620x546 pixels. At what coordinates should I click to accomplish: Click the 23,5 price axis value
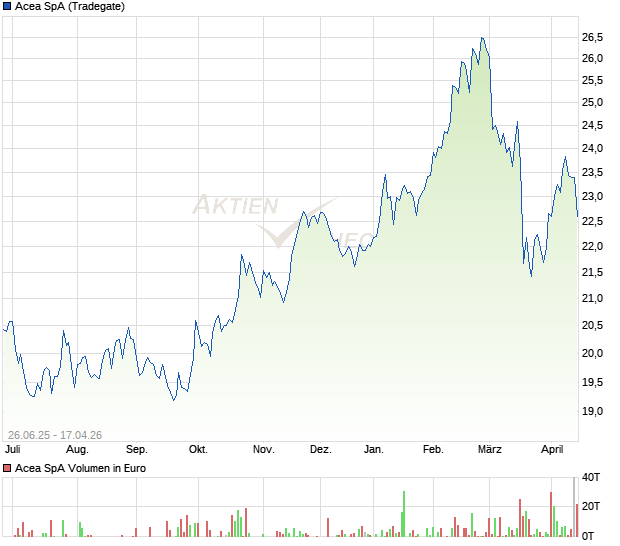pyautogui.click(x=592, y=172)
